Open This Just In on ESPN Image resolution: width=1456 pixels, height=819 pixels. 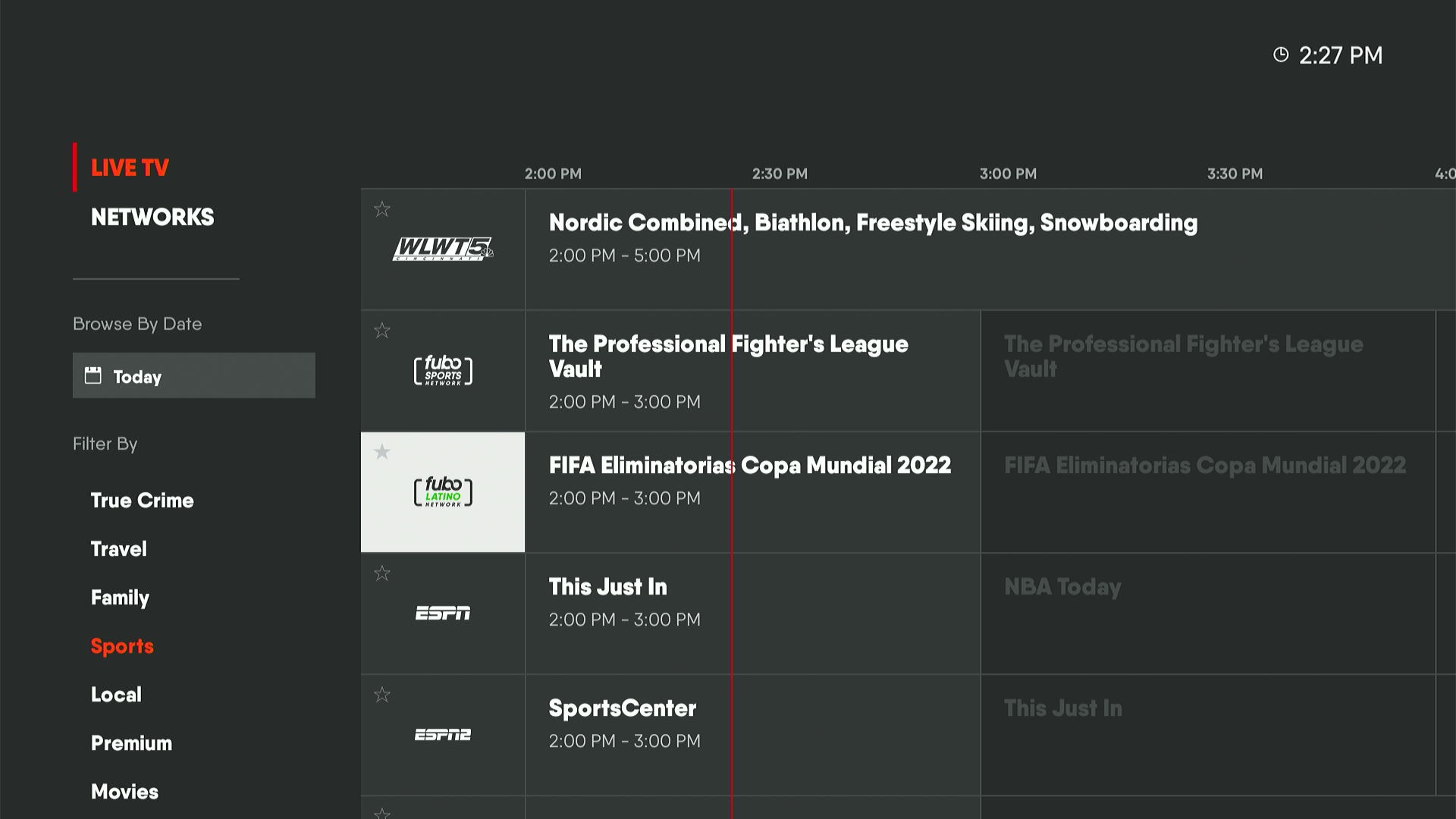tap(753, 613)
